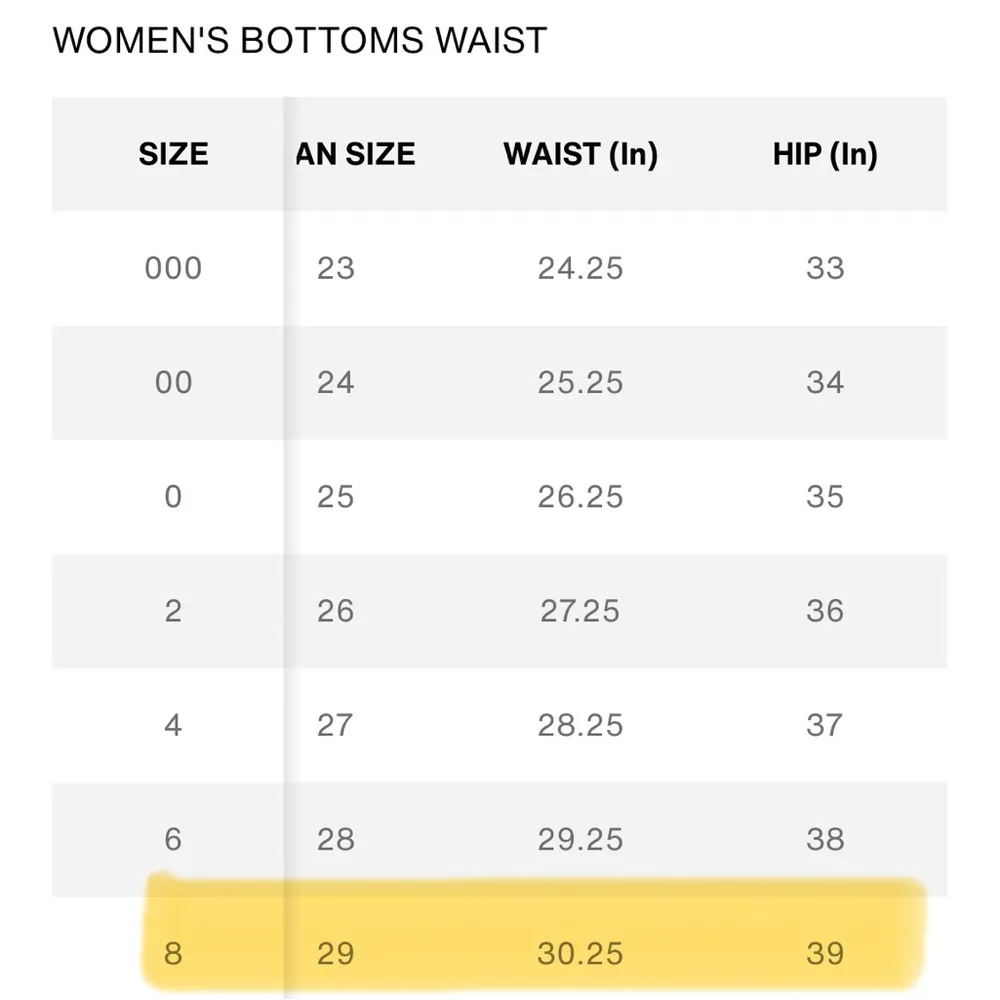
Task: Select the value 28 in the AN SIZE column
Action: pyautogui.click(x=336, y=839)
